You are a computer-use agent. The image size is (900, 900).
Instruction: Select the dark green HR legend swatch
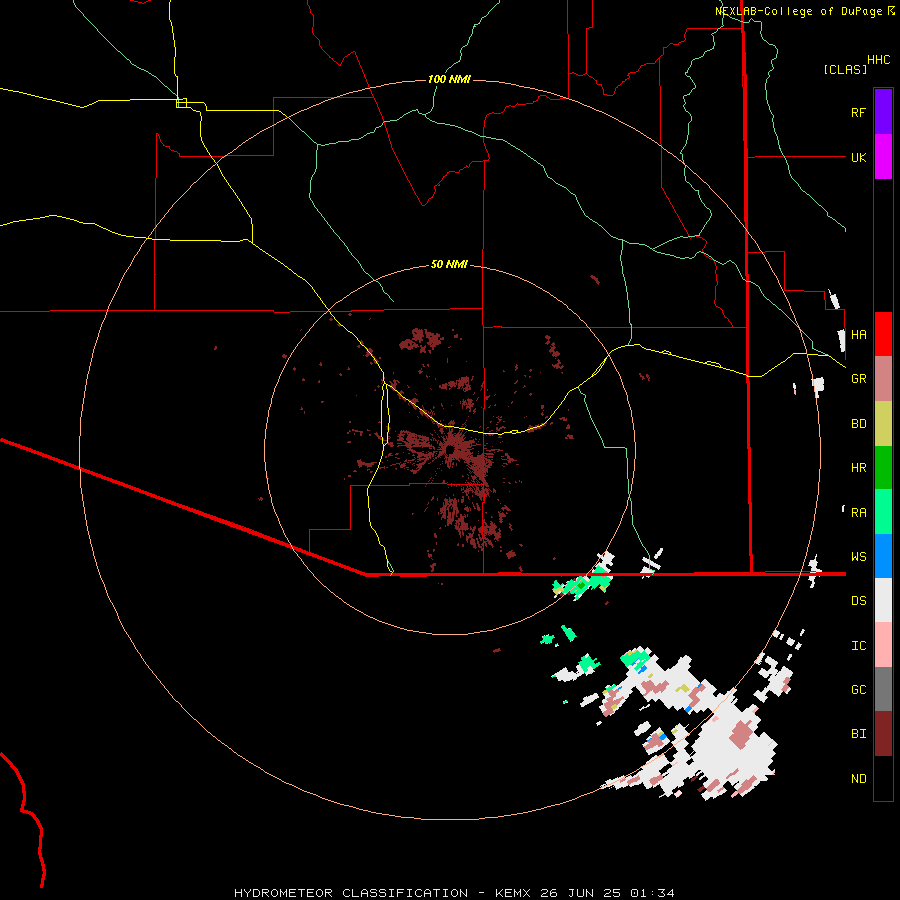[x=883, y=467]
